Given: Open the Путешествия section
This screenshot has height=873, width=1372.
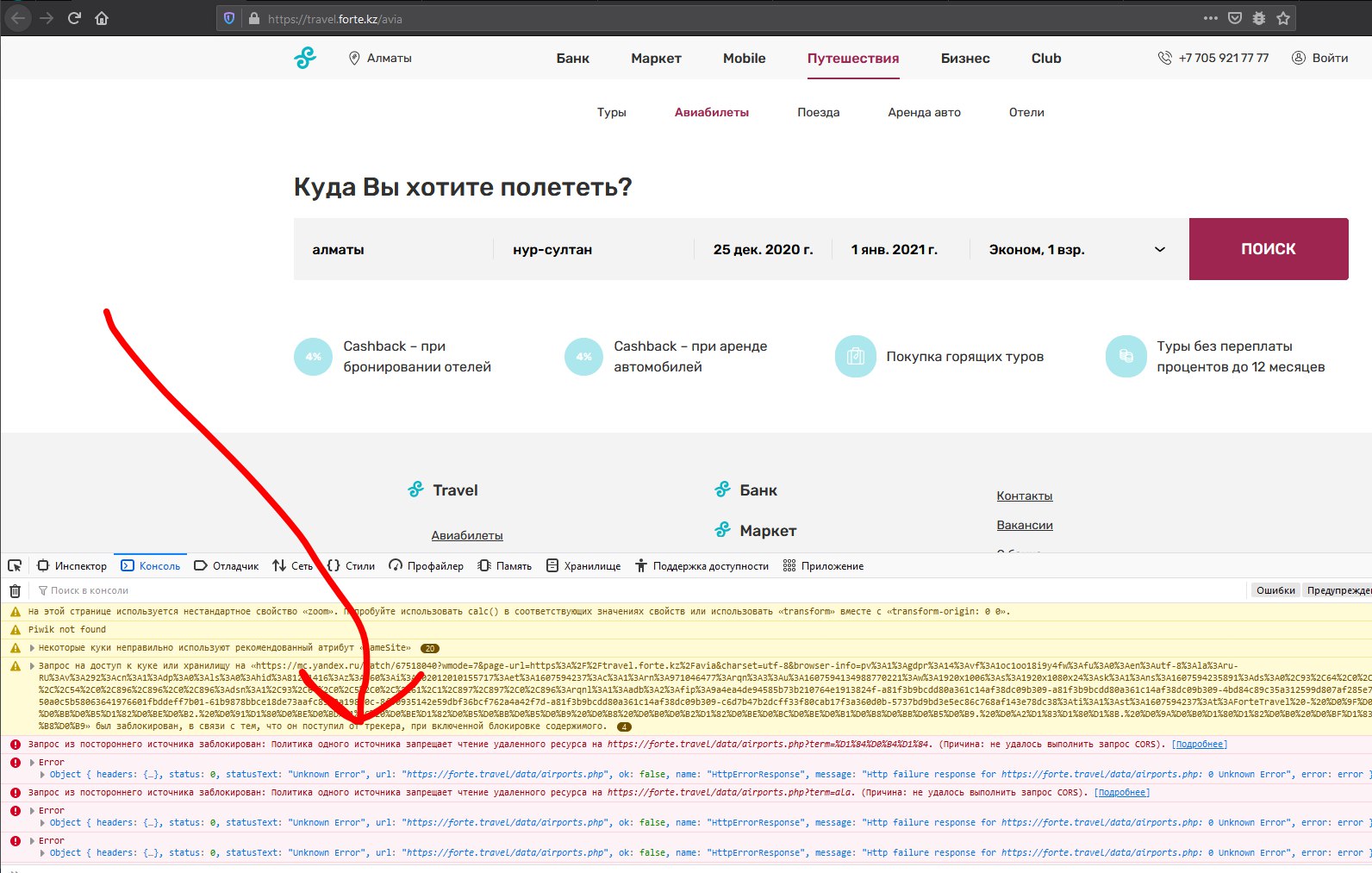Looking at the screenshot, I should coord(853,58).
